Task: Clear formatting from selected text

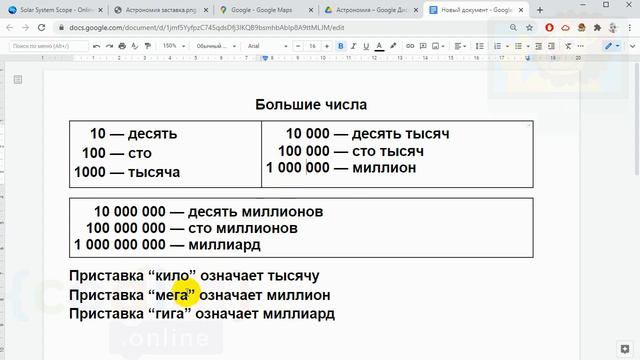Action: (x=568, y=46)
